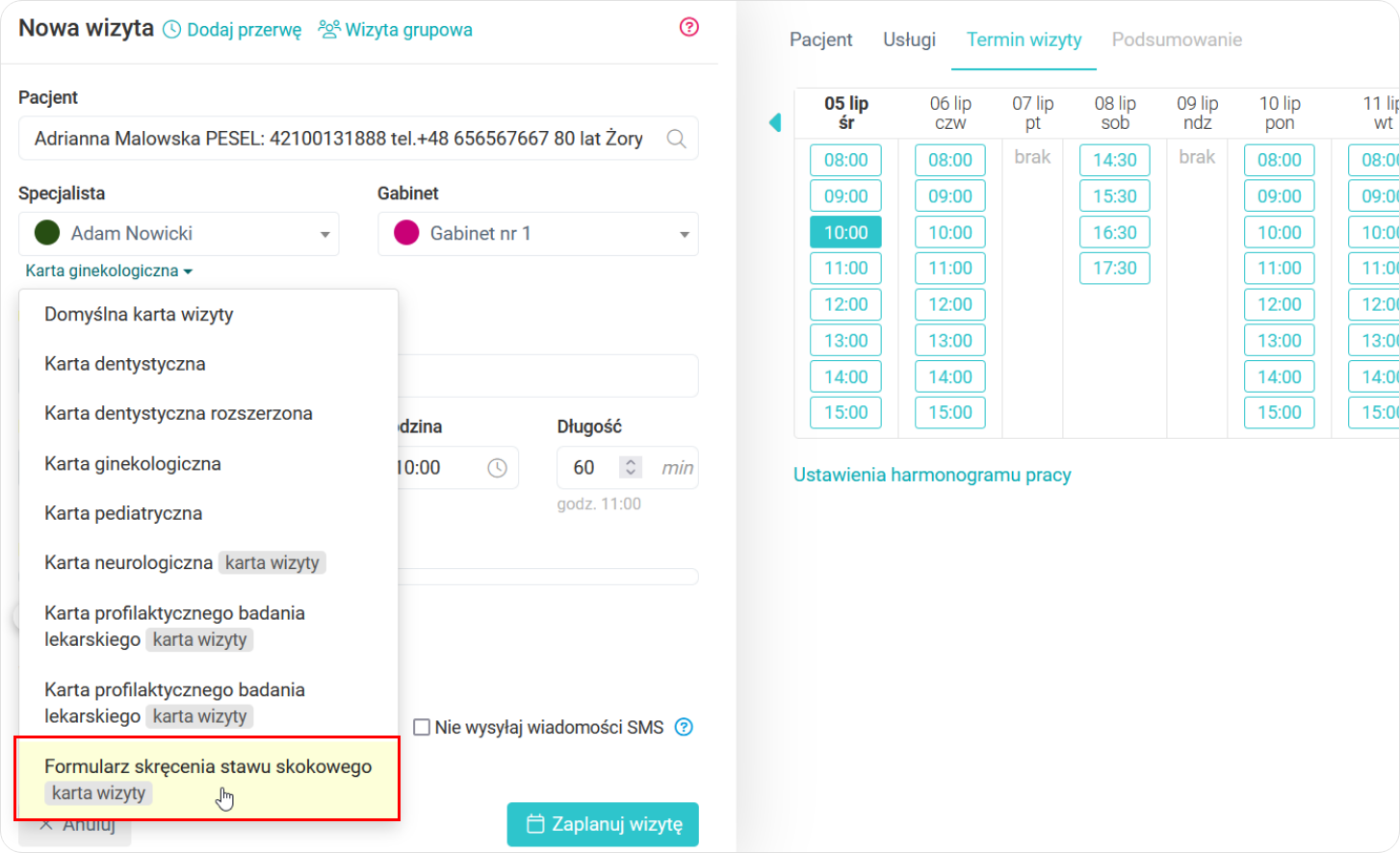Open 'Ustawienia harmonogramu pracy' link
This screenshot has width=1400, height=853.
(x=932, y=475)
